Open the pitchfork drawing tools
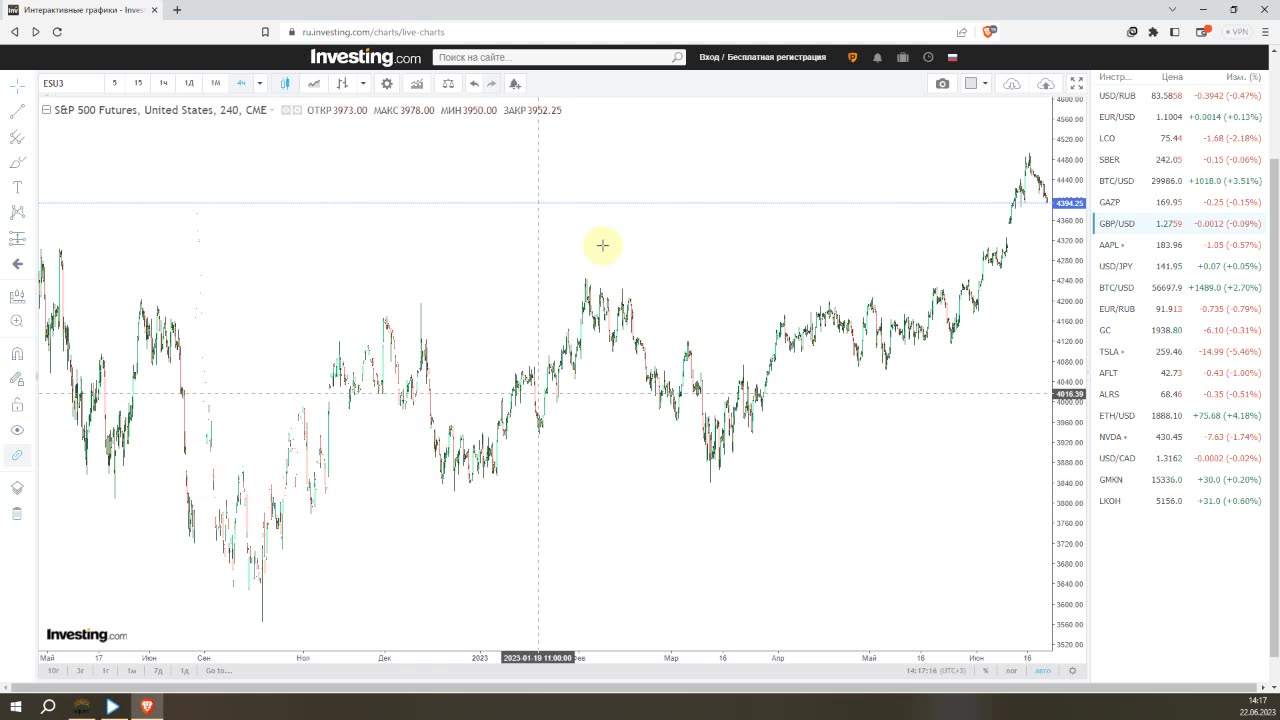This screenshot has height=720, width=1280. click(17, 137)
